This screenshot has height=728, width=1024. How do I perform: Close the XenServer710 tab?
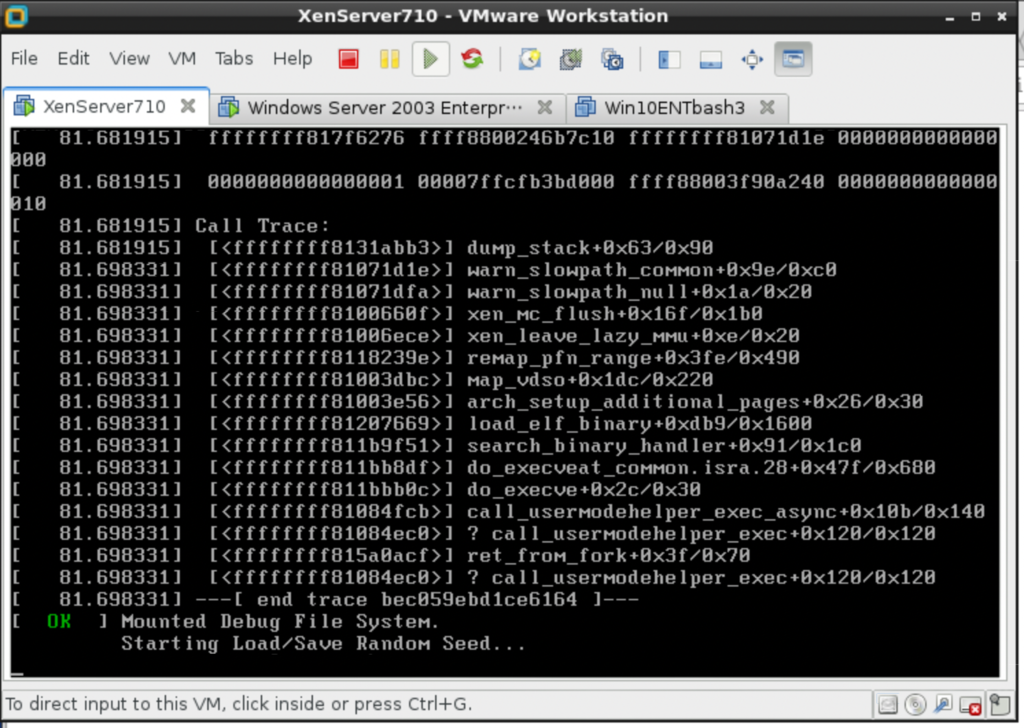pos(188,106)
